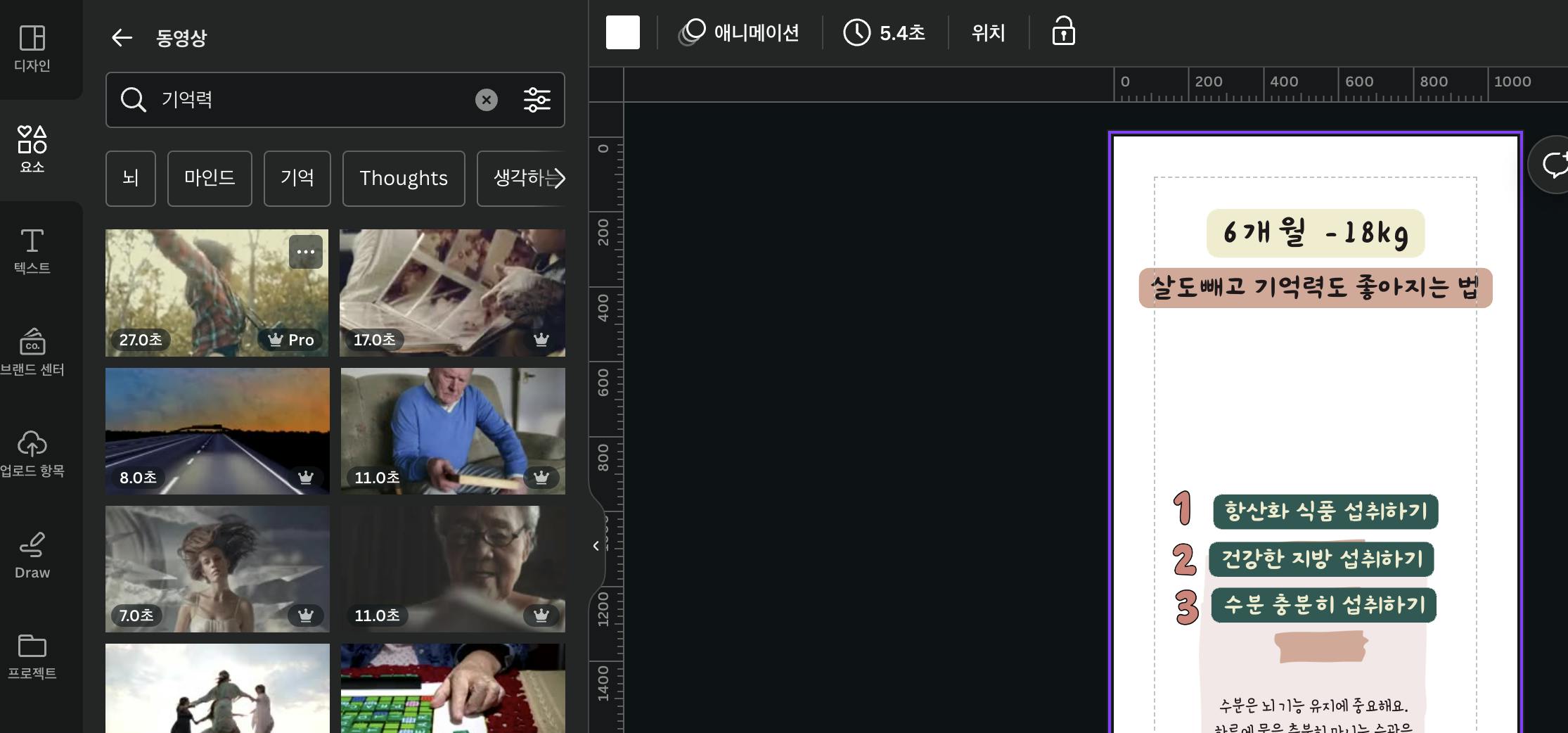
Task: Click the crown icon on 17.0초 video
Action: [541, 340]
